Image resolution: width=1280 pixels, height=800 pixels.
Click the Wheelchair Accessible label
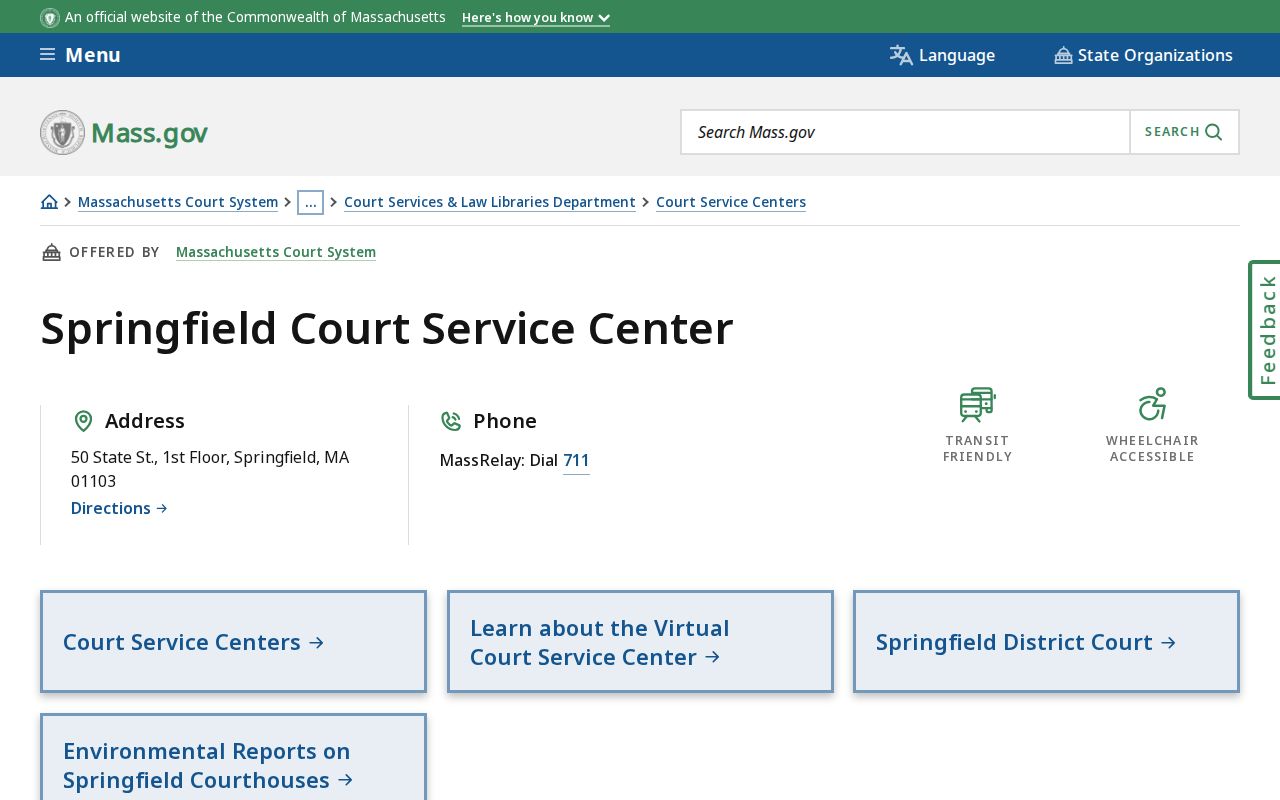pos(1152,449)
